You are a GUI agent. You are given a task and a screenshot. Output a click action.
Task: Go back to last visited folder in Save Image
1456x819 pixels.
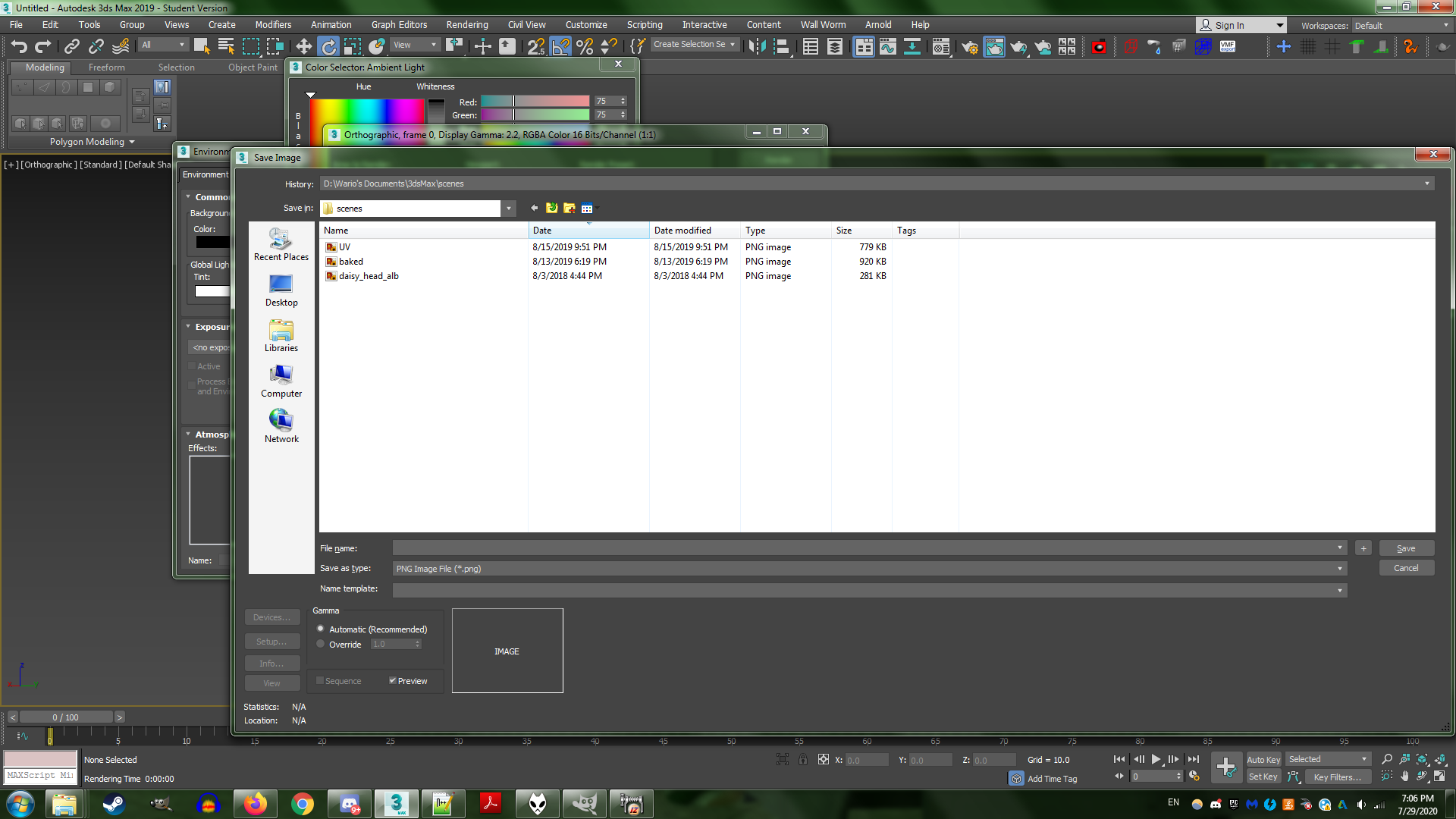click(534, 209)
